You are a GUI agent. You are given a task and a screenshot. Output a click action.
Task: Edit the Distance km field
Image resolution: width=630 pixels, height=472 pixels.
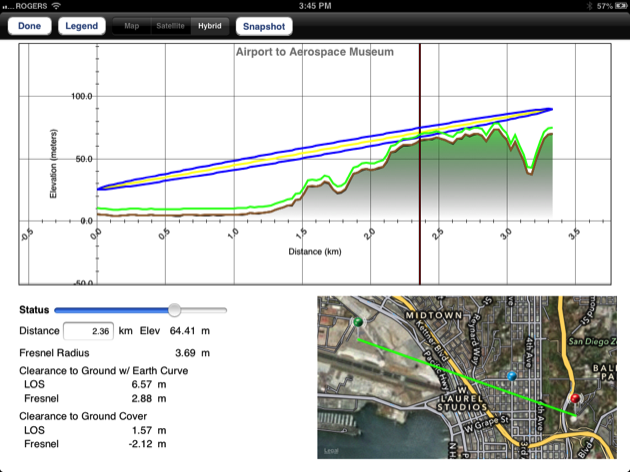(x=88, y=330)
